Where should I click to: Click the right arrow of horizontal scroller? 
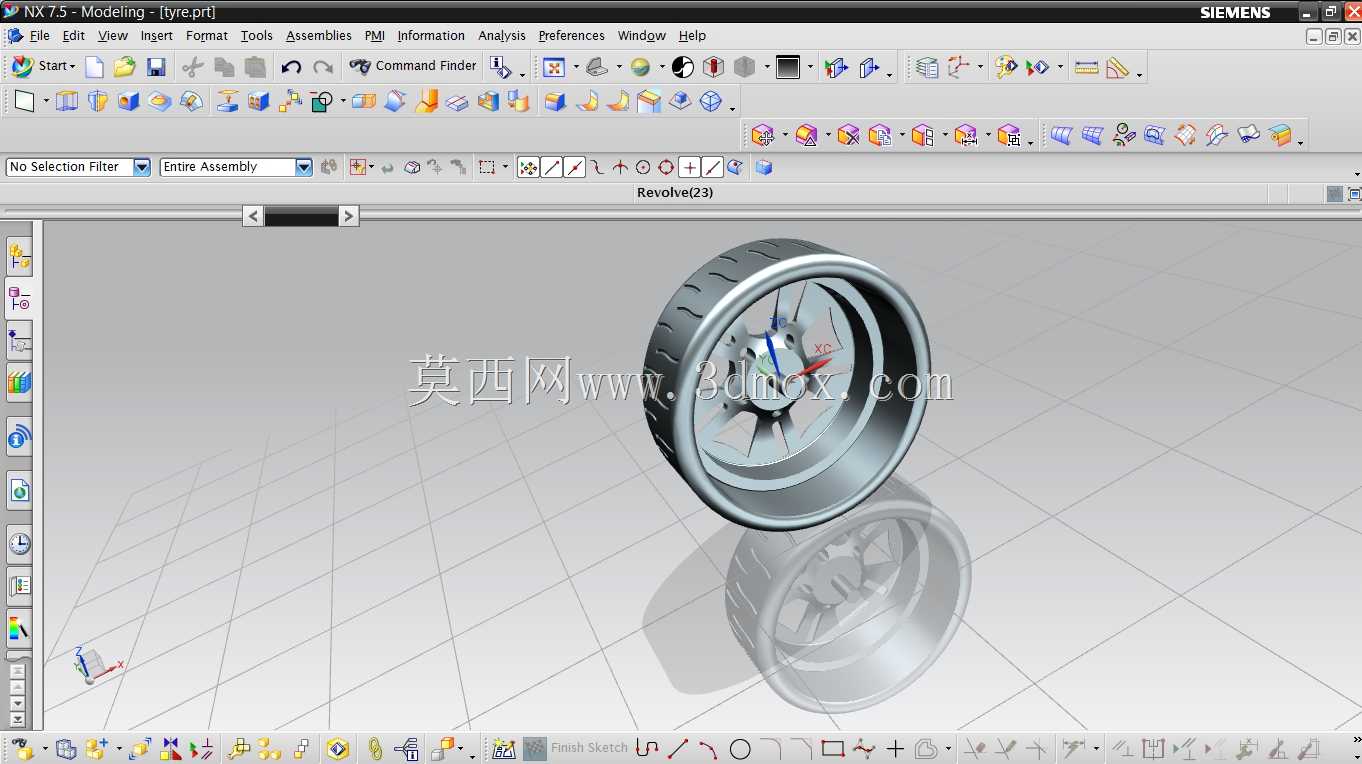[x=348, y=216]
